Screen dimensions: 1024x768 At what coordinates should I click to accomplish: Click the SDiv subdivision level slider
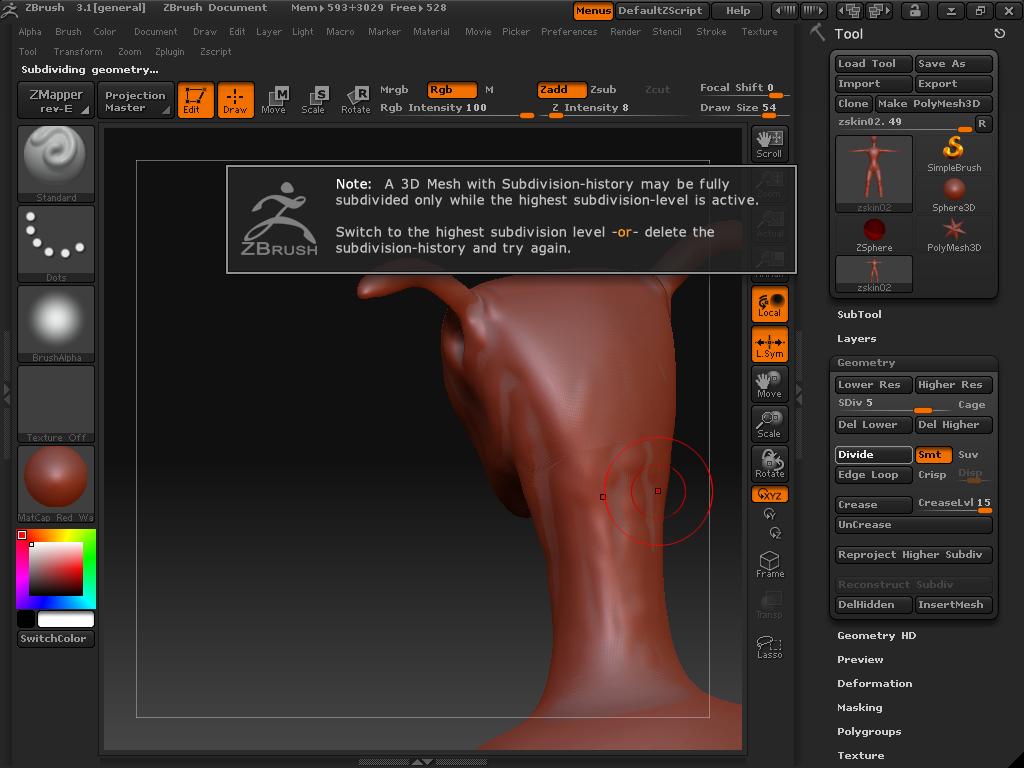coord(893,405)
